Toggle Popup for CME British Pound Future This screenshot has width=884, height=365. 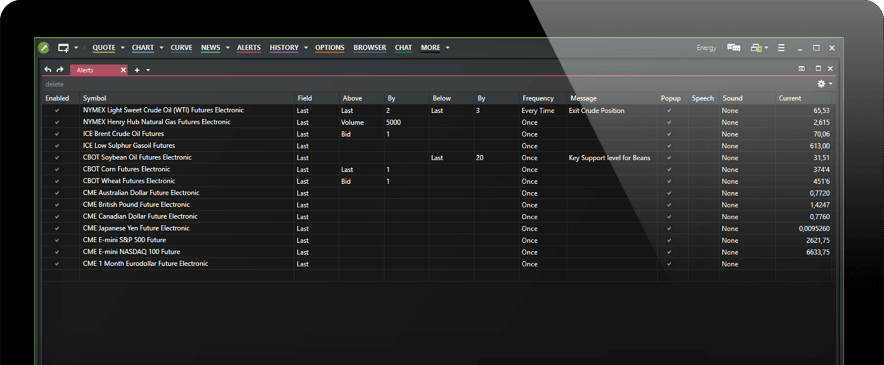click(x=669, y=205)
